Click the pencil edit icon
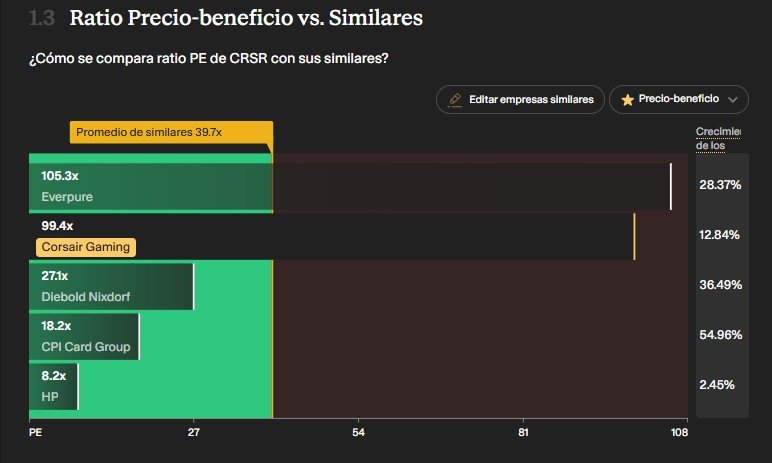This screenshot has height=463, width=772. [x=454, y=99]
